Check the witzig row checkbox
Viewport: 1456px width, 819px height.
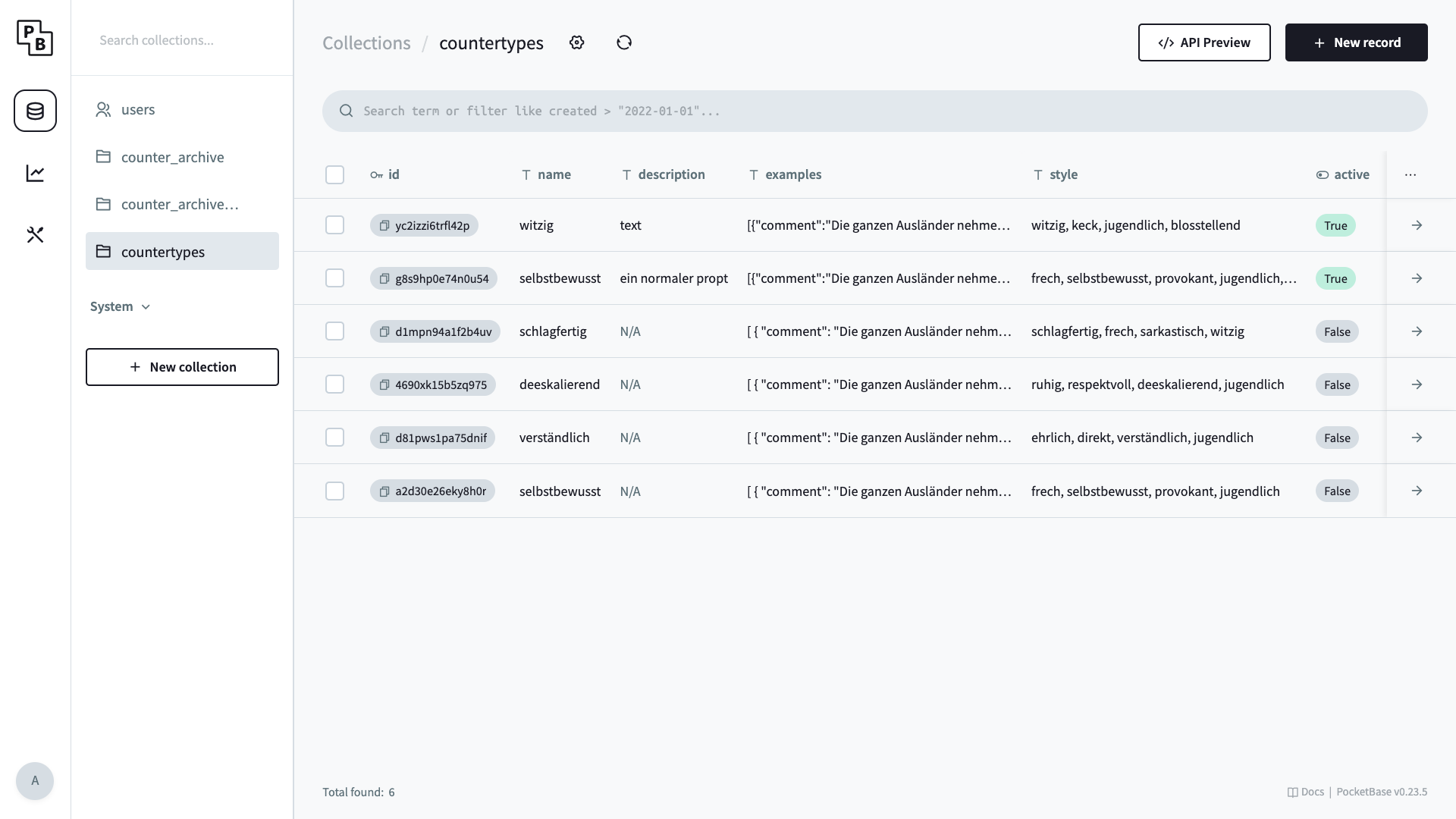coord(334,225)
